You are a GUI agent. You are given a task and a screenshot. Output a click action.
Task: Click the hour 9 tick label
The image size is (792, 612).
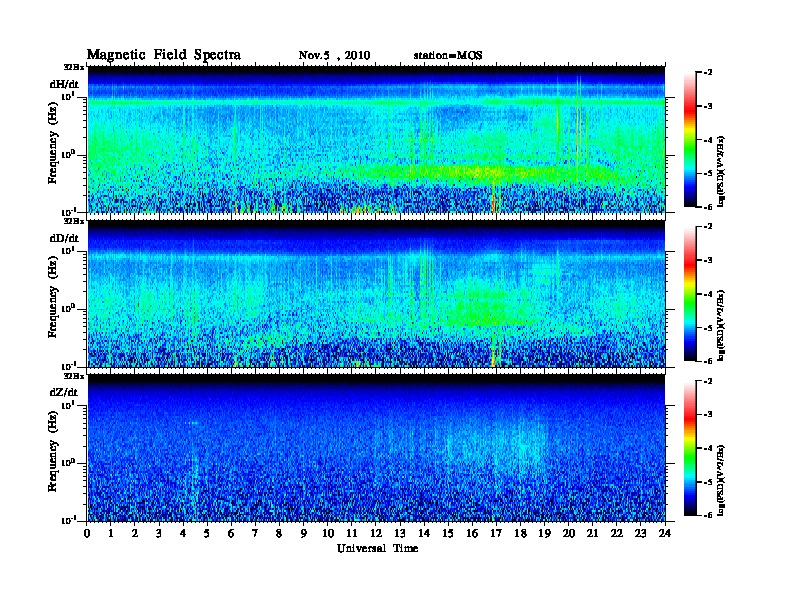pyautogui.click(x=304, y=533)
